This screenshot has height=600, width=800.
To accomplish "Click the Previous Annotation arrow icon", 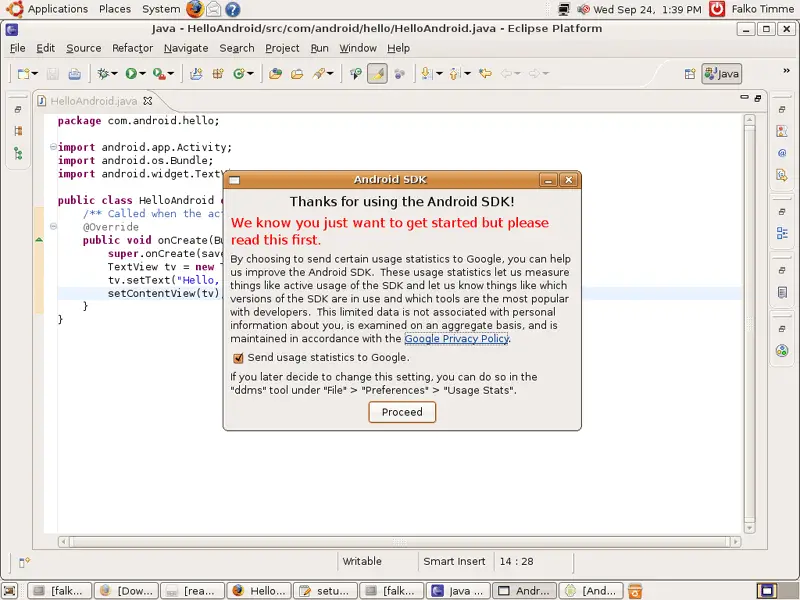I will [x=455, y=74].
